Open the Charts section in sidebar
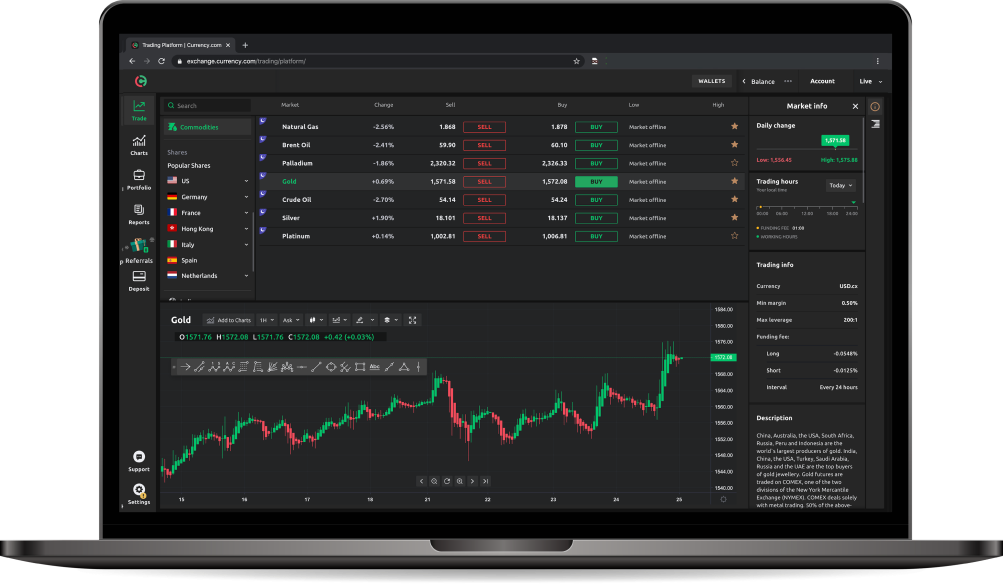Screen dimensions: 1003x584 click(x=139, y=144)
